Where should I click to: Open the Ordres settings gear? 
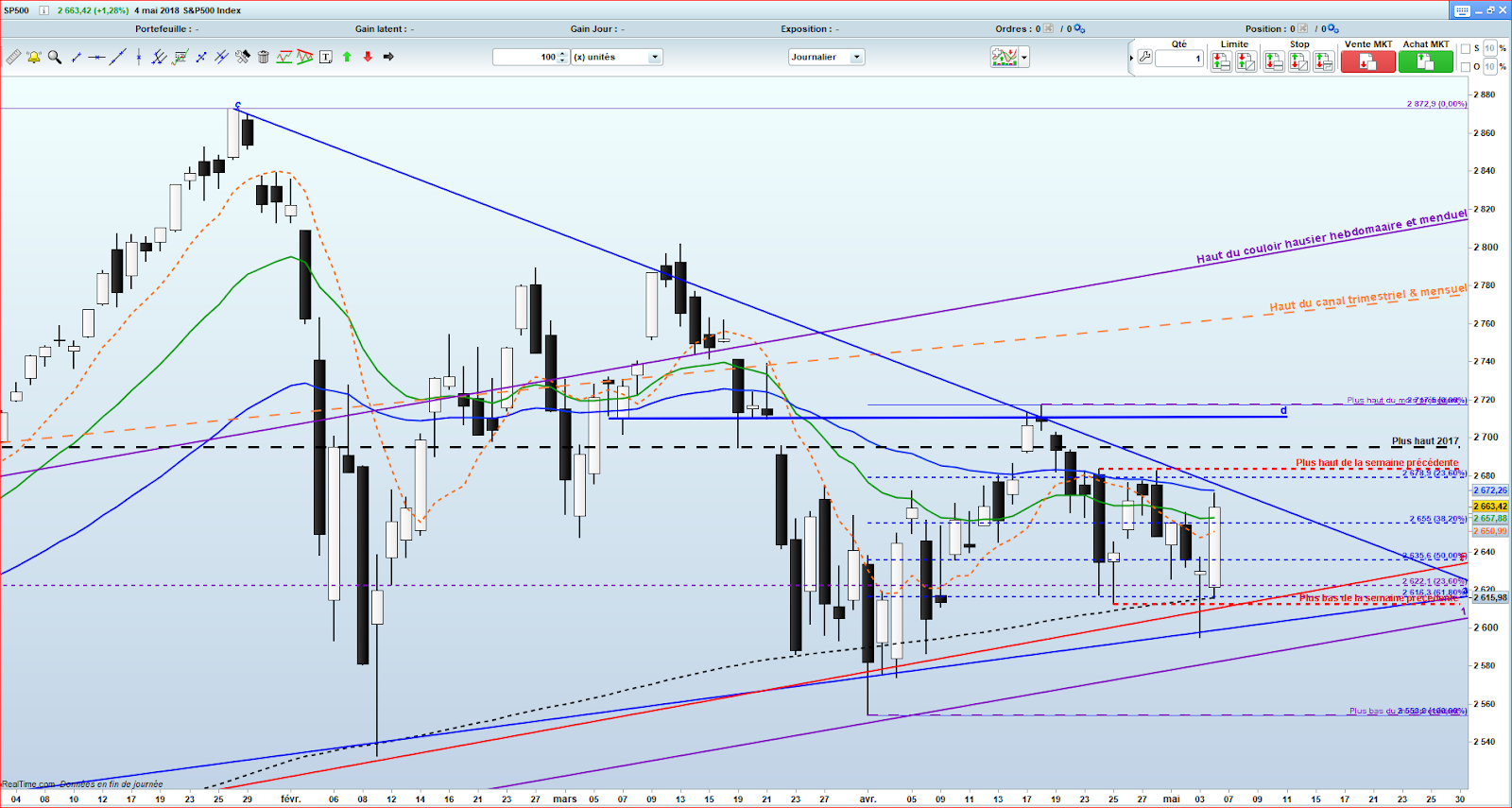[x=1081, y=29]
